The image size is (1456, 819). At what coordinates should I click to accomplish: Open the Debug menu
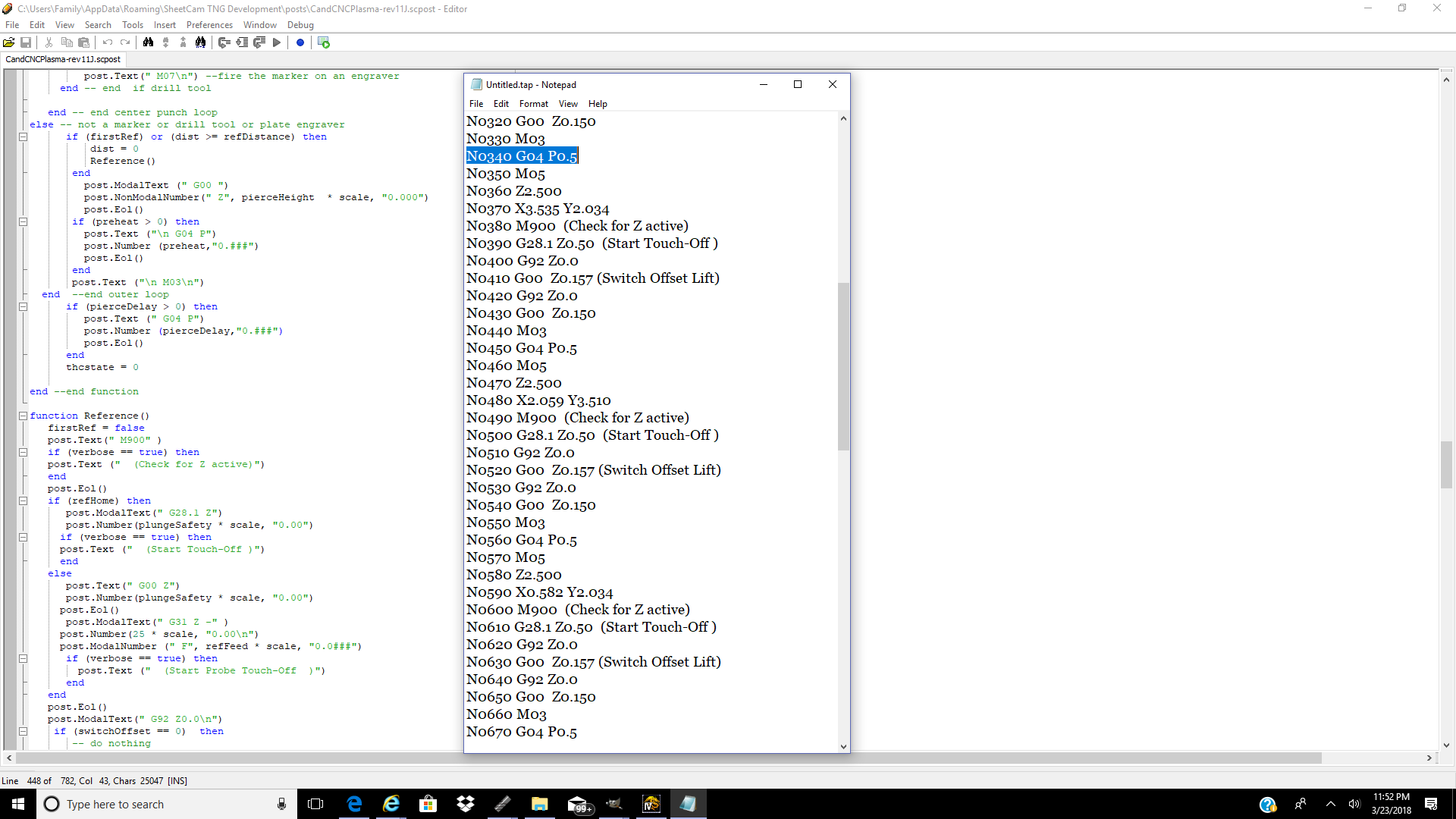coord(300,25)
